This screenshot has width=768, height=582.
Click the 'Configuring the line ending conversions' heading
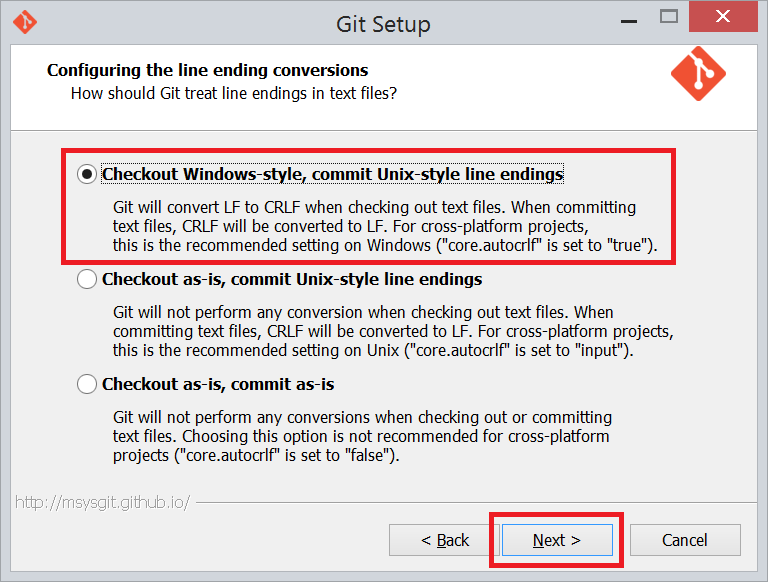[x=208, y=71]
